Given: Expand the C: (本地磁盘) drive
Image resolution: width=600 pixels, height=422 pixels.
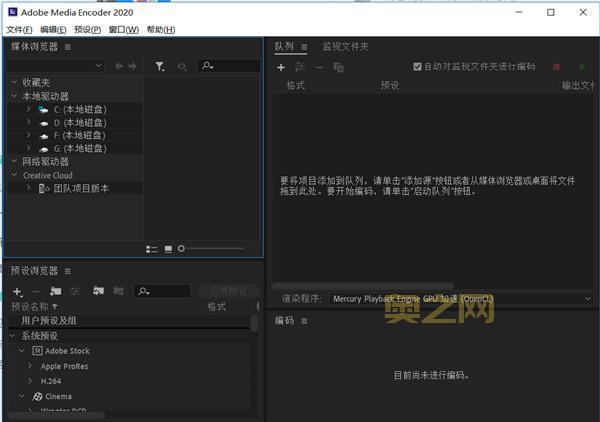Looking at the screenshot, I should 28,109.
